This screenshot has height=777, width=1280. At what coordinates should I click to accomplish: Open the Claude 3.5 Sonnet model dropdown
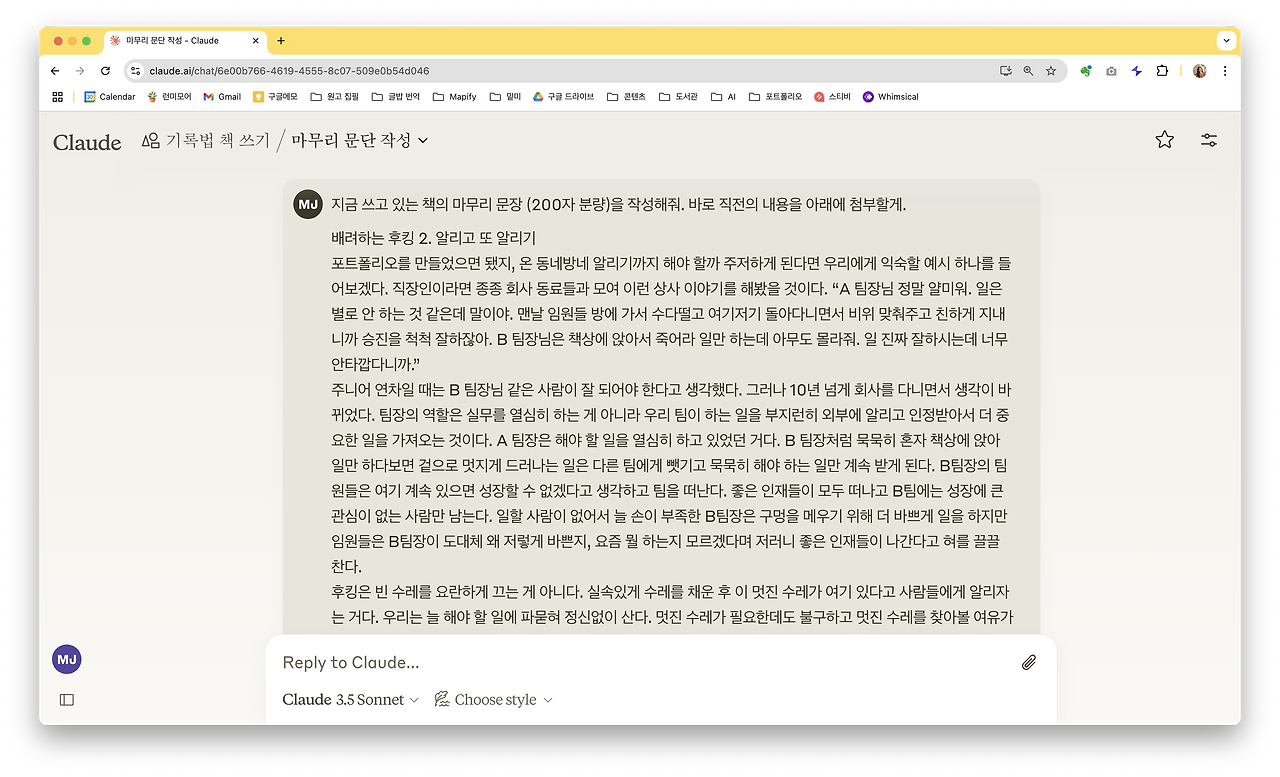[x=348, y=699]
